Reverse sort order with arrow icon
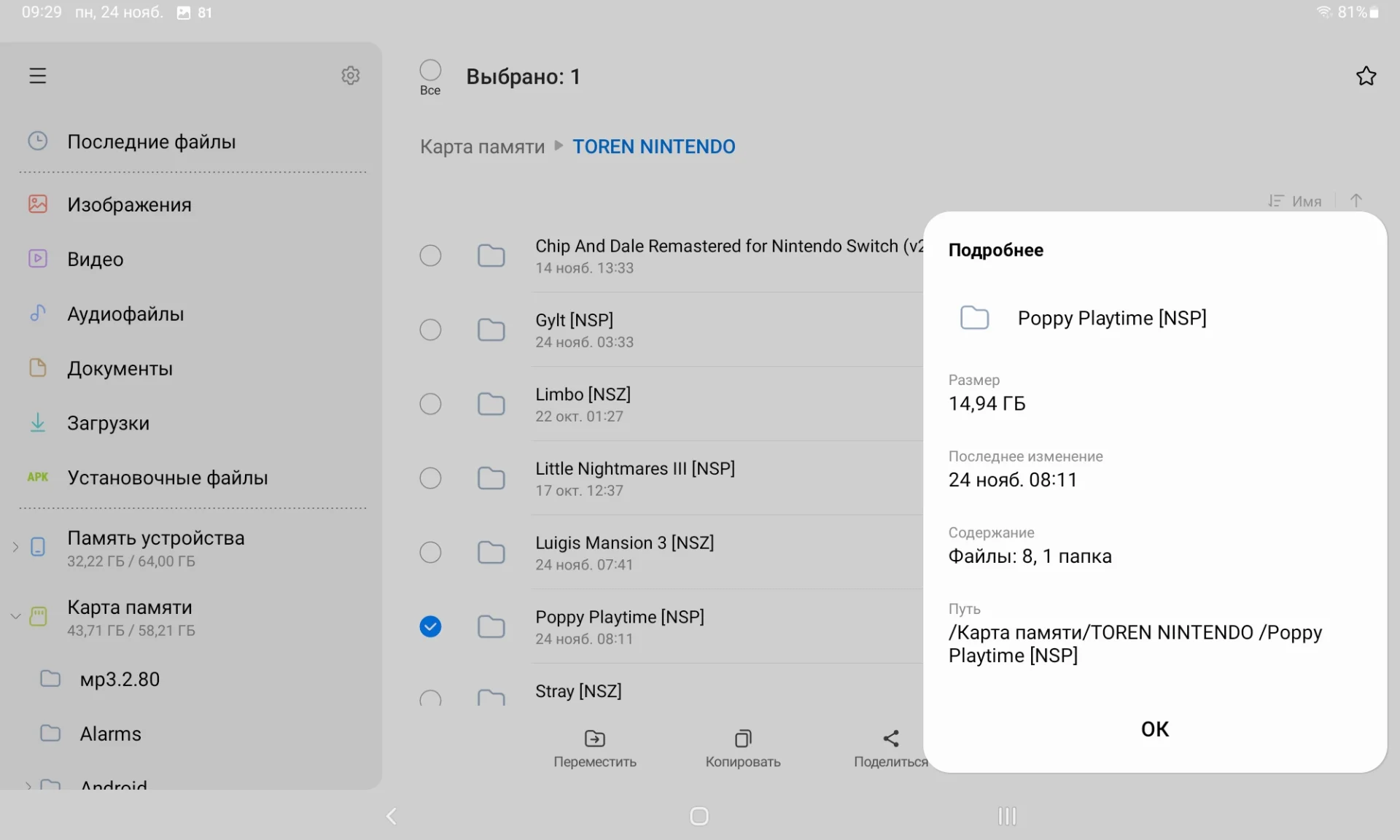Image resolution: width=1400 pixels, height=840 pixels. point(1356,201)
